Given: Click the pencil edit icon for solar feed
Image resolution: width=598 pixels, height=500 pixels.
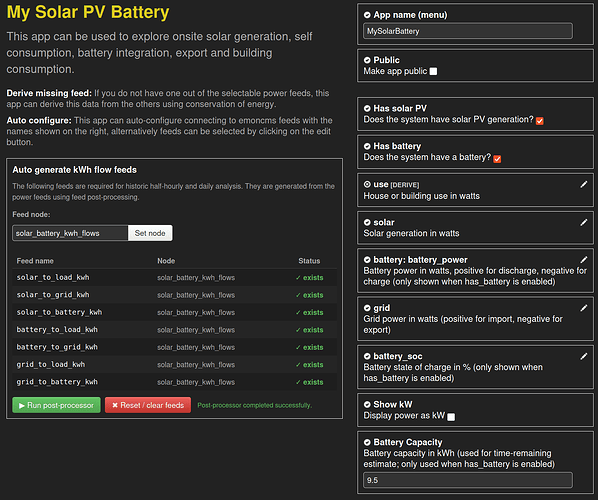Looking at the screenshot, I should pyautogui.click(x=584, y=222).
